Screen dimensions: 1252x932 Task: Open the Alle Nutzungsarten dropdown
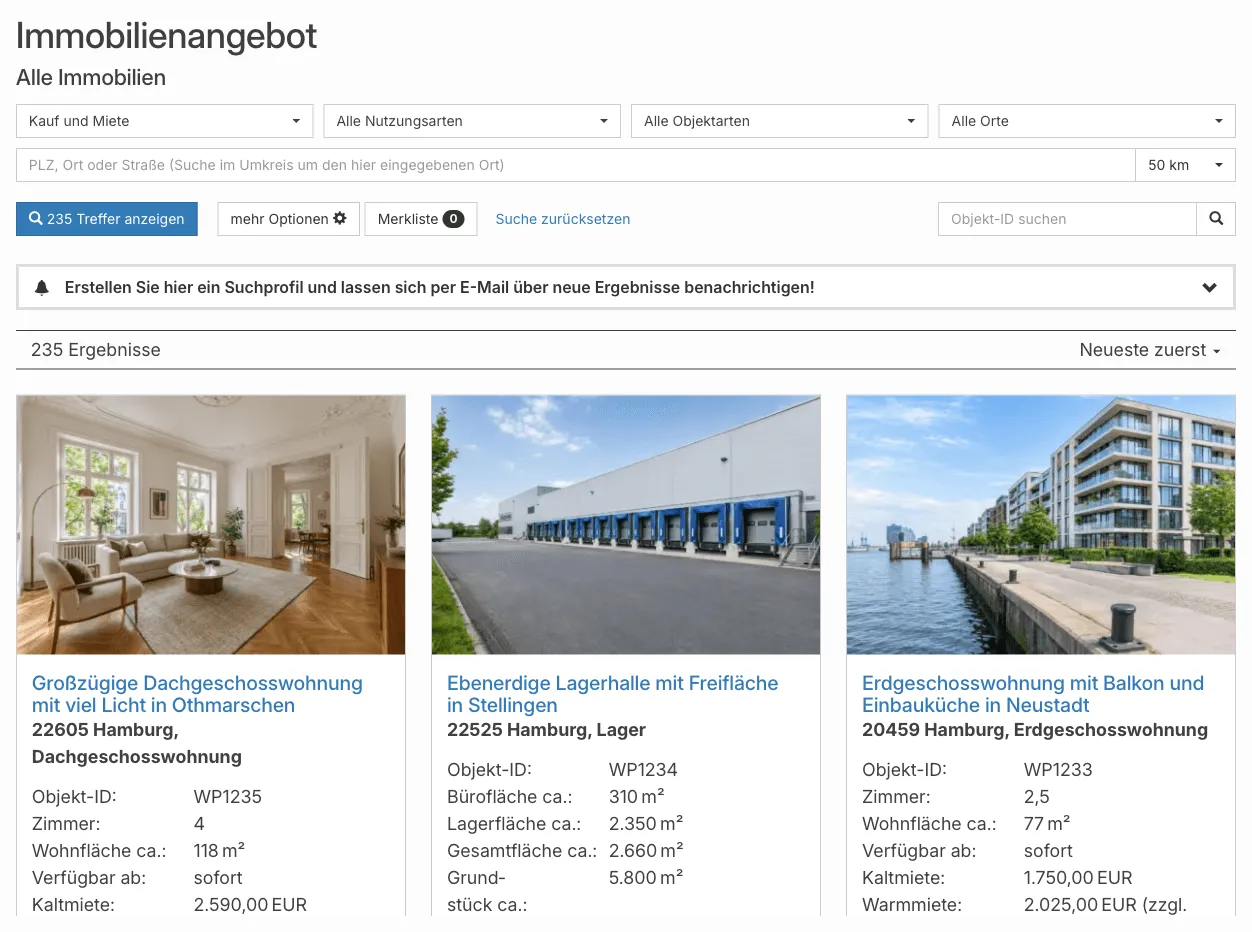472,121
